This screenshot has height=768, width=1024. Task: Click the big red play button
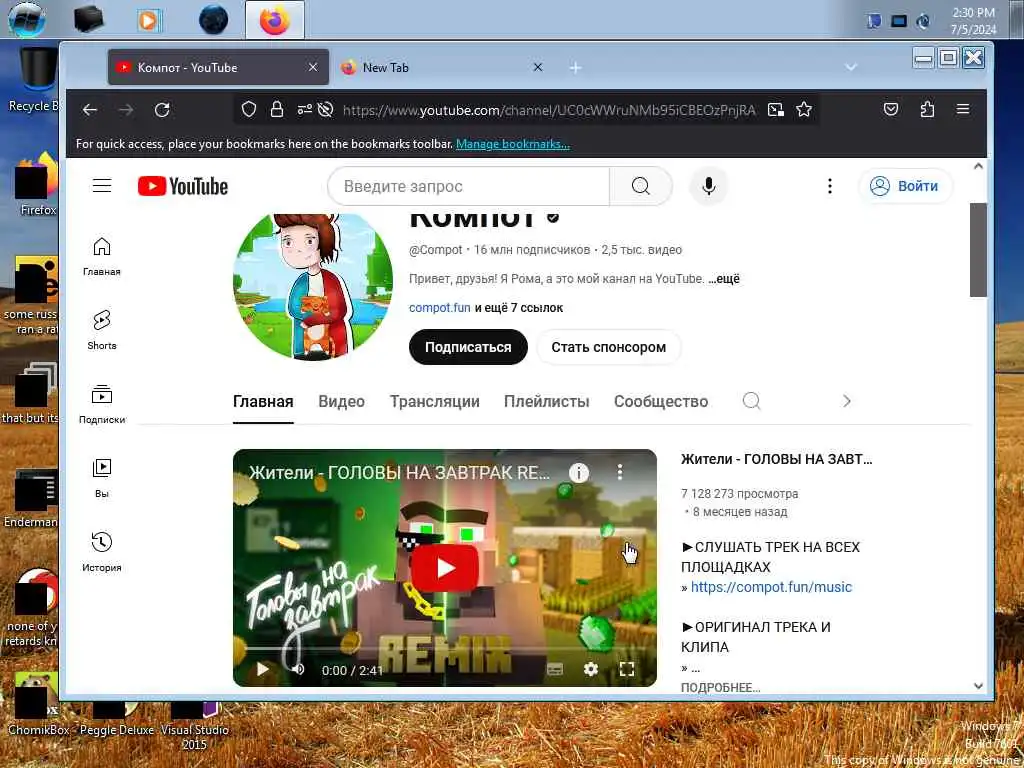click(445, 568)
